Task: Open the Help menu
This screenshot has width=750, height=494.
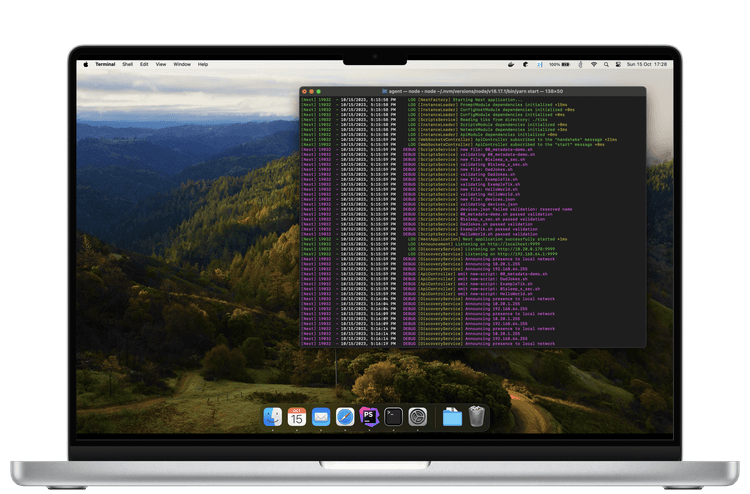Action: [x=203, y=64]
